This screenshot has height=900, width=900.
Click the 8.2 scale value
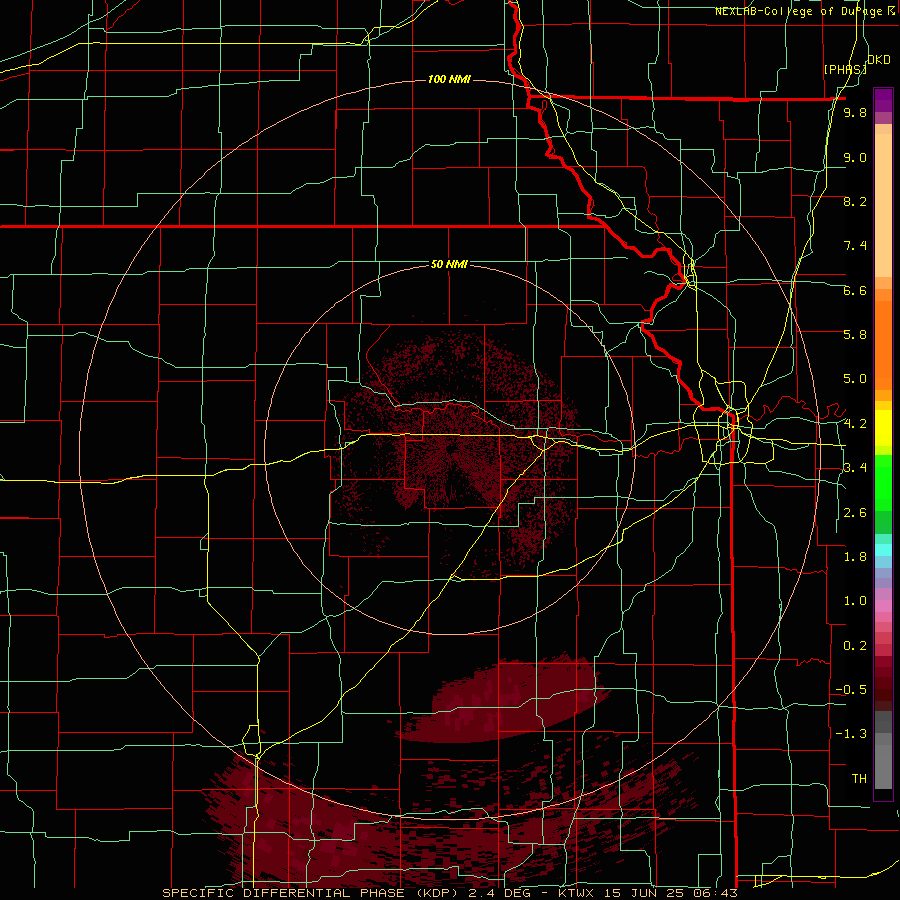[855, 201]
